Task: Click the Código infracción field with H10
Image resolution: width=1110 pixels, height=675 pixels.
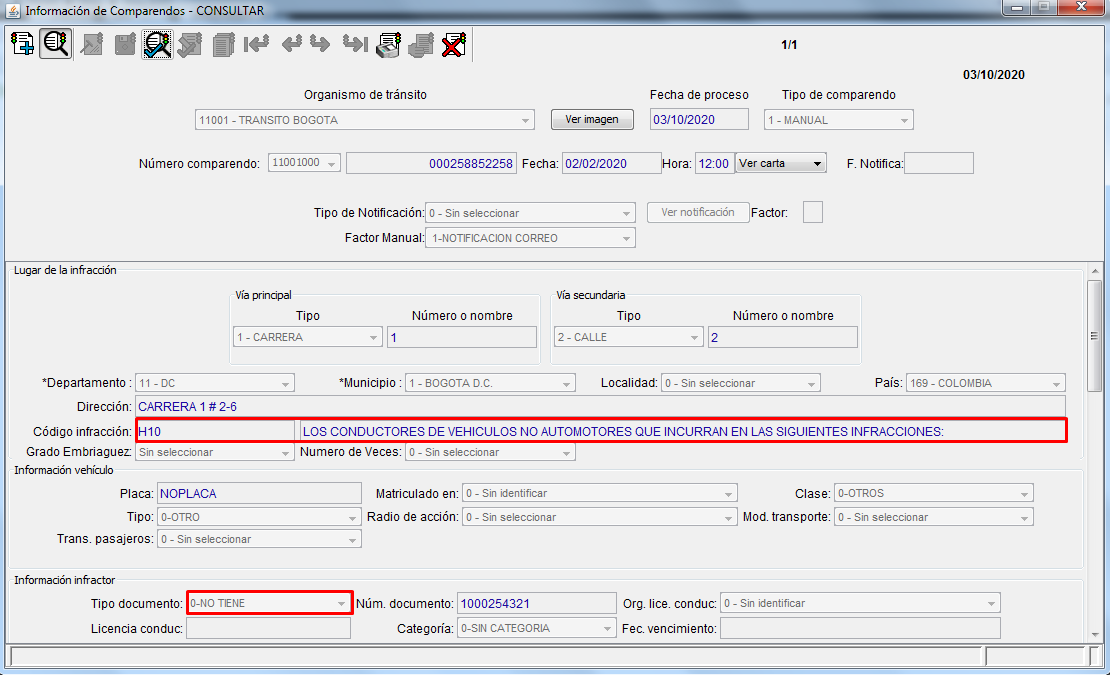Action: coord(215,431)
